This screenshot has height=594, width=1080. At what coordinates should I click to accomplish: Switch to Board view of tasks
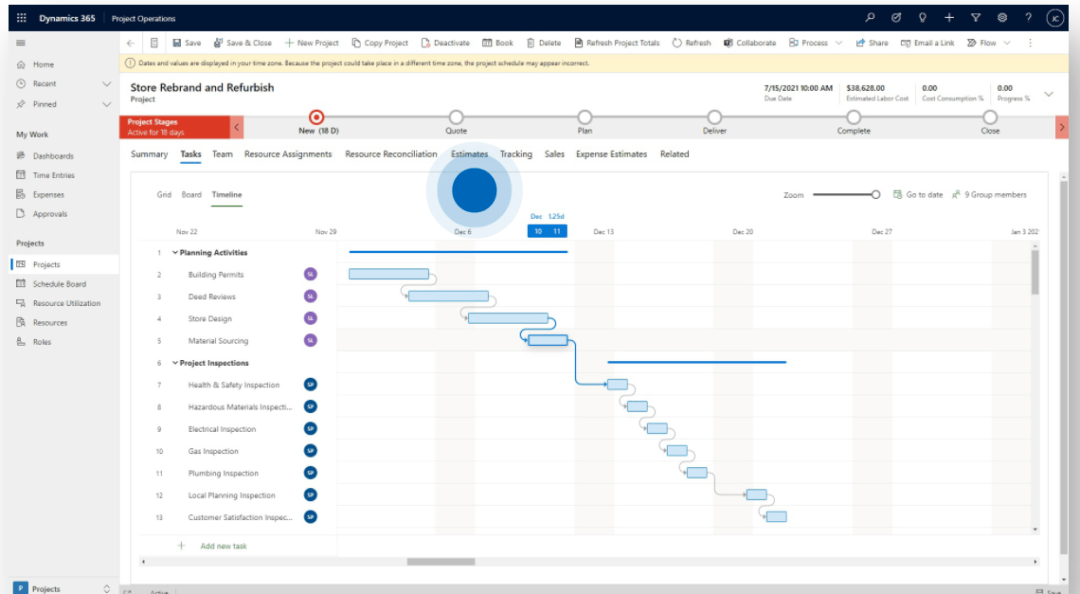[x=191, y=194]
